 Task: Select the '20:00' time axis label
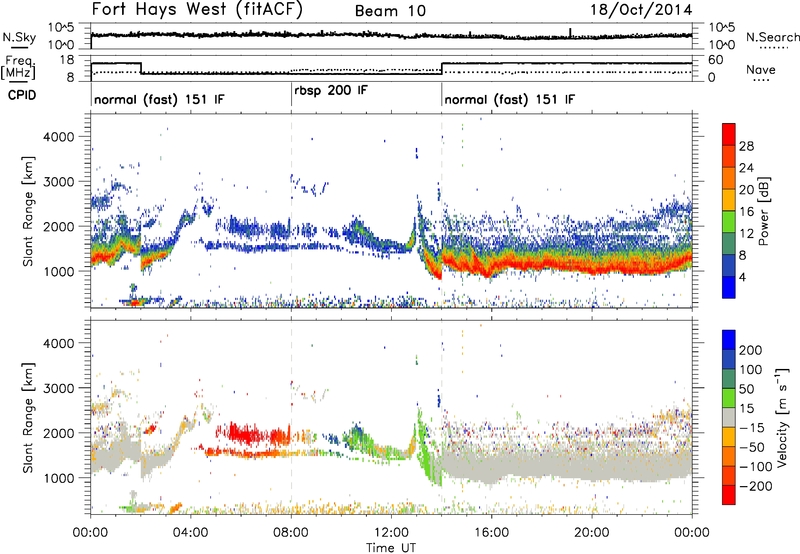pyautogui.click(x=592, y=533)
